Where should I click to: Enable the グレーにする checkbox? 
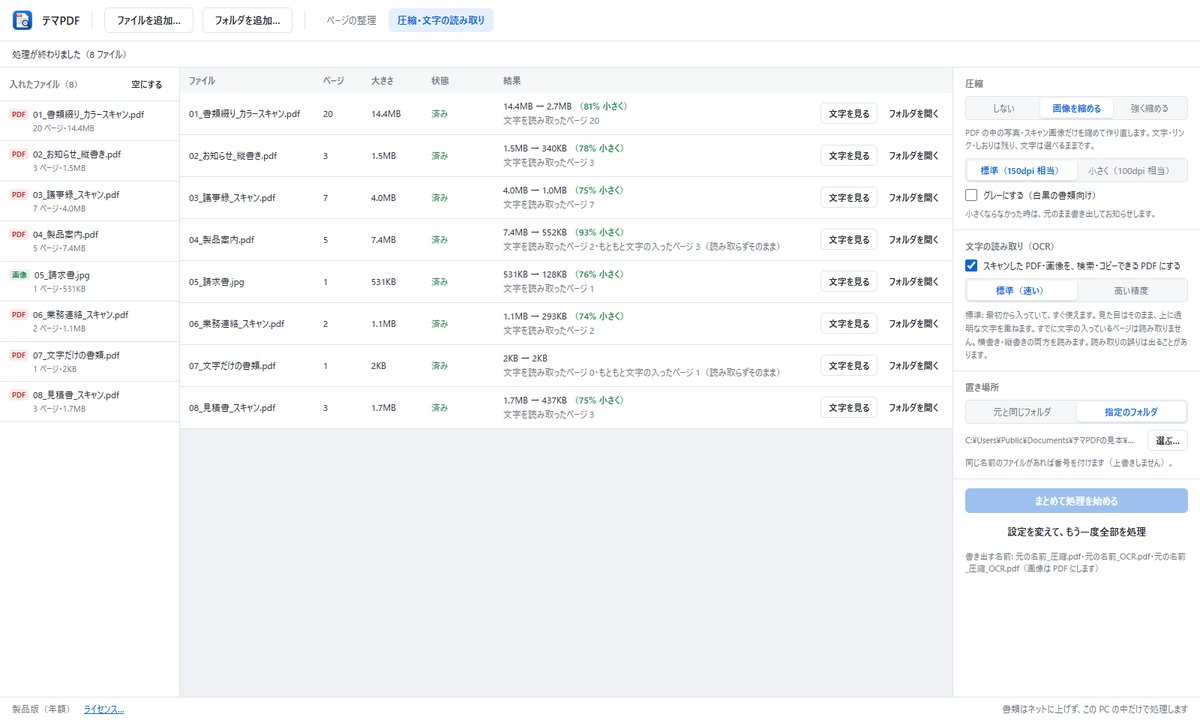coord(971,195)
